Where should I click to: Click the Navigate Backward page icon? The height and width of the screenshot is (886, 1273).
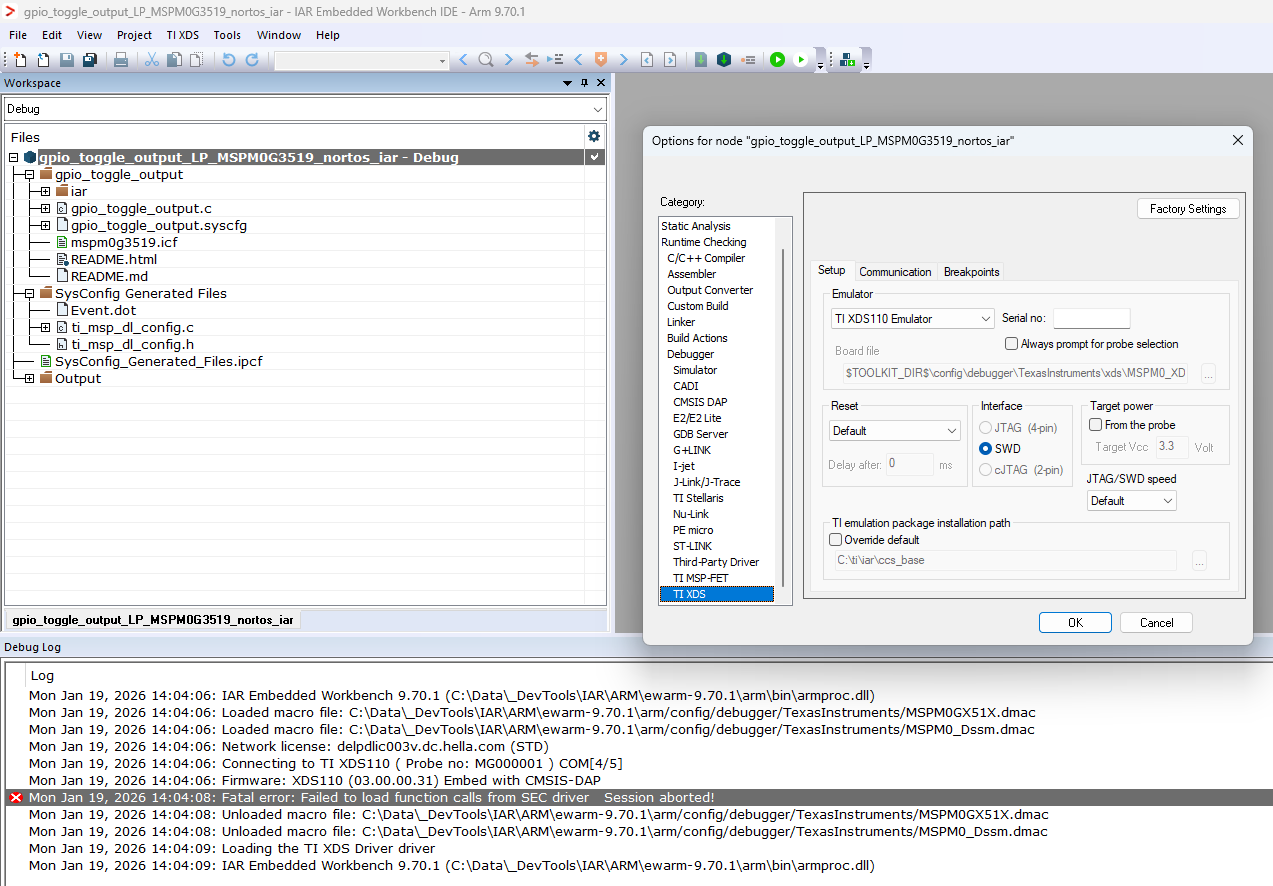point(647,60)
